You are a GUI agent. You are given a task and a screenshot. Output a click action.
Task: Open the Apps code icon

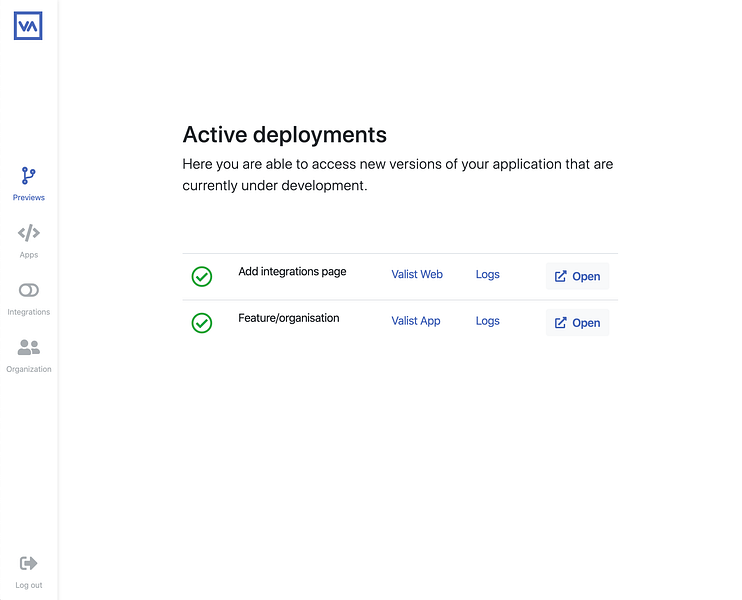28,233
